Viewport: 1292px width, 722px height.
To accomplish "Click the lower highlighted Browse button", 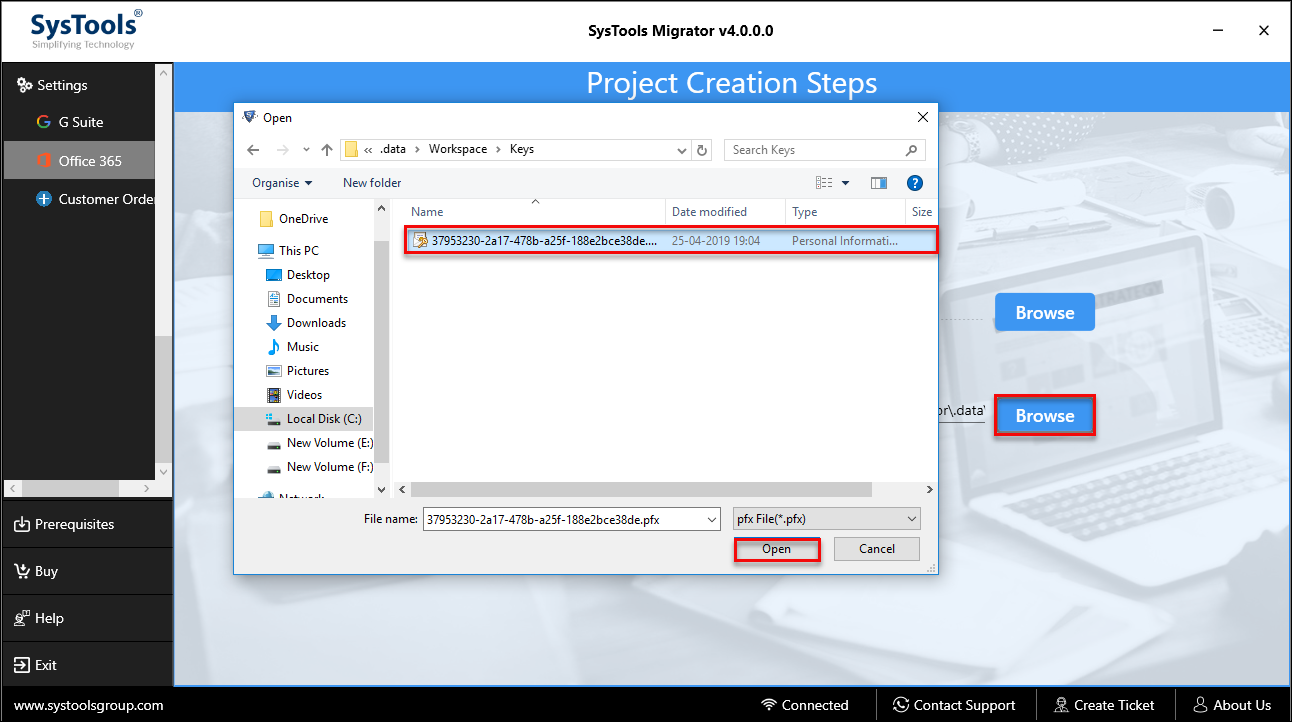I will (x=1045, y=416).
